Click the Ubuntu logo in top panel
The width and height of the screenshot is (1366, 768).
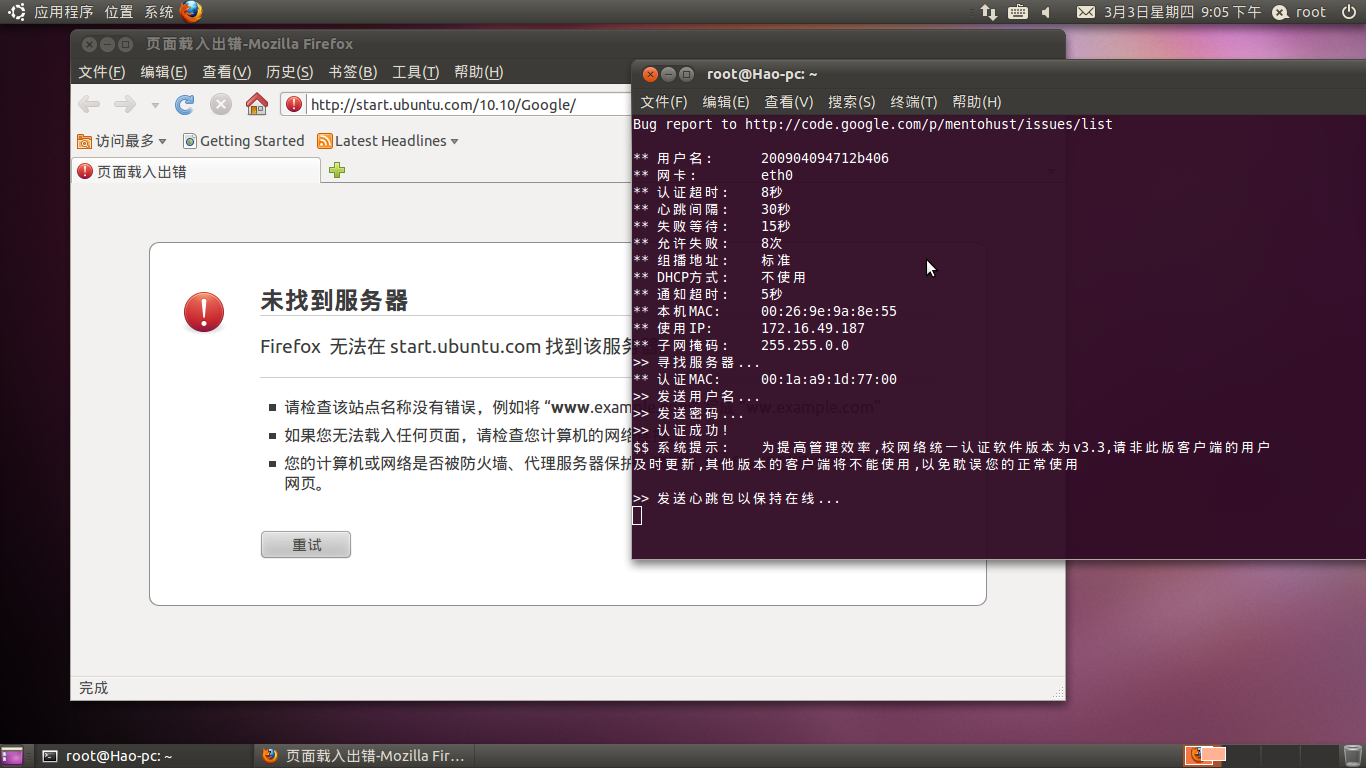coord(17,12)
